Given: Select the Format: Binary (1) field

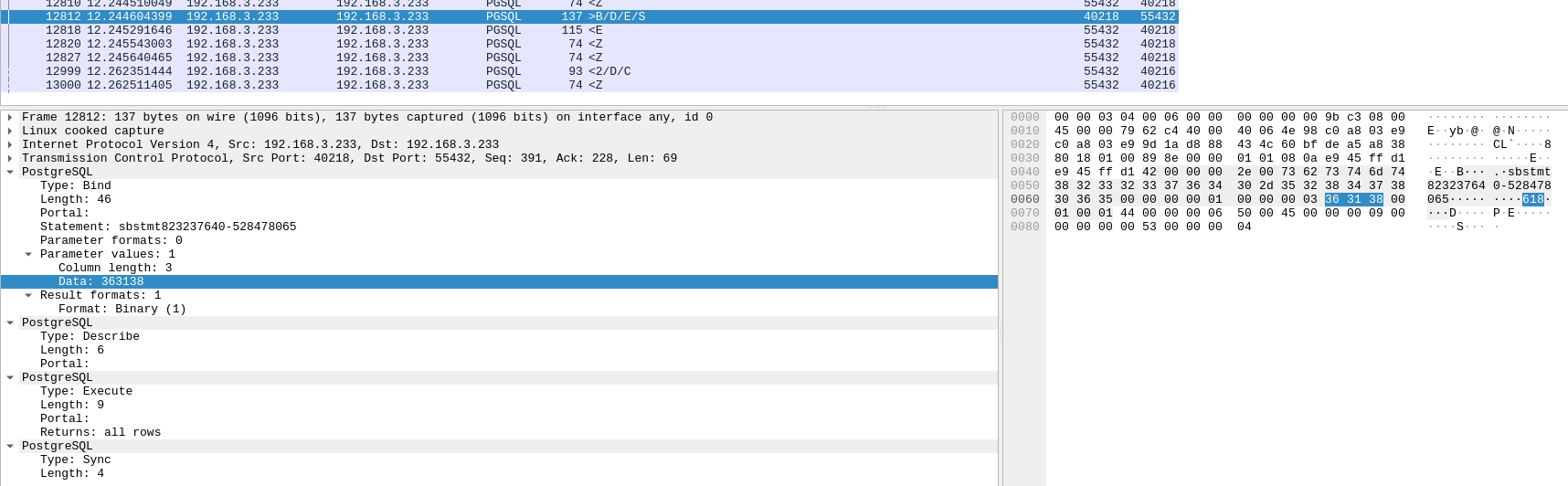Looking at the screenshot, I should [122, 309].
